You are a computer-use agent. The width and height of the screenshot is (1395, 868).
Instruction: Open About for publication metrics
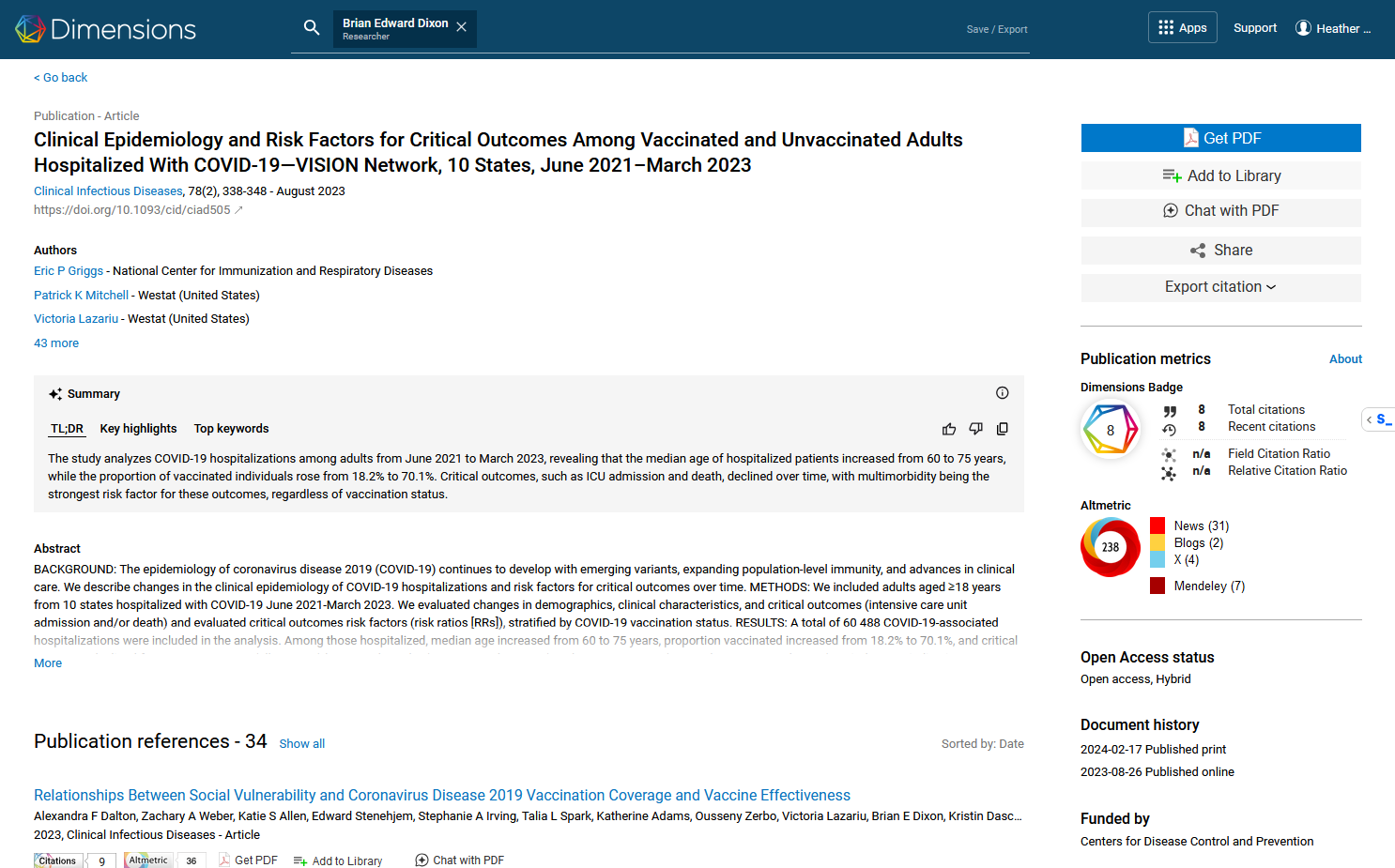click(x=1345, y=359)
